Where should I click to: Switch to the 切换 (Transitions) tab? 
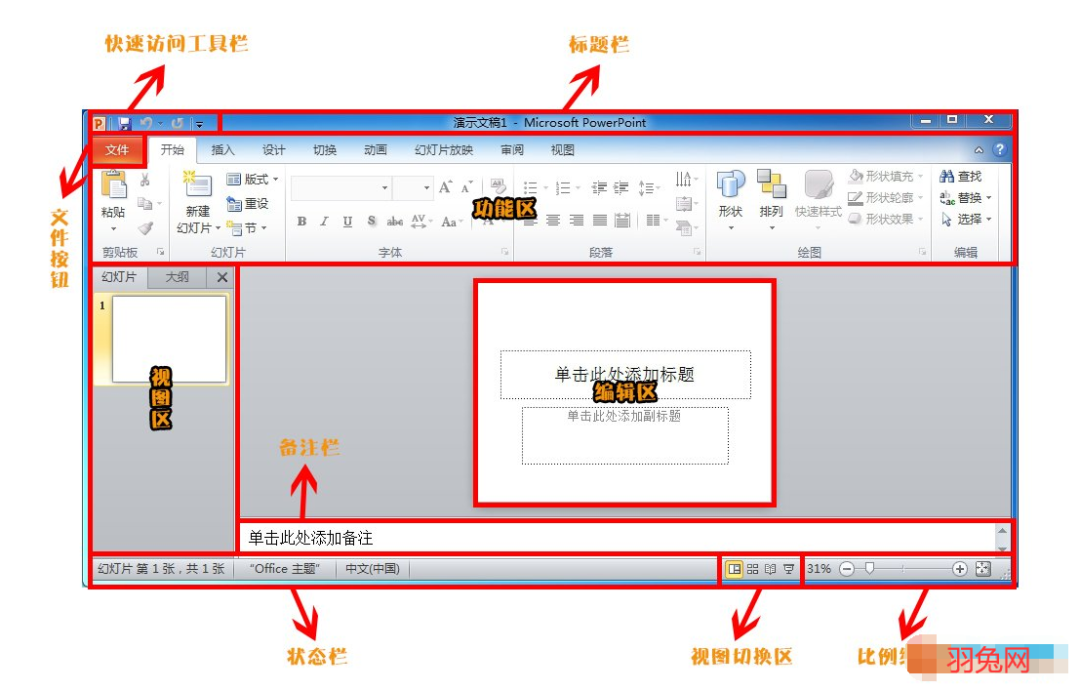tap(324, 150)
